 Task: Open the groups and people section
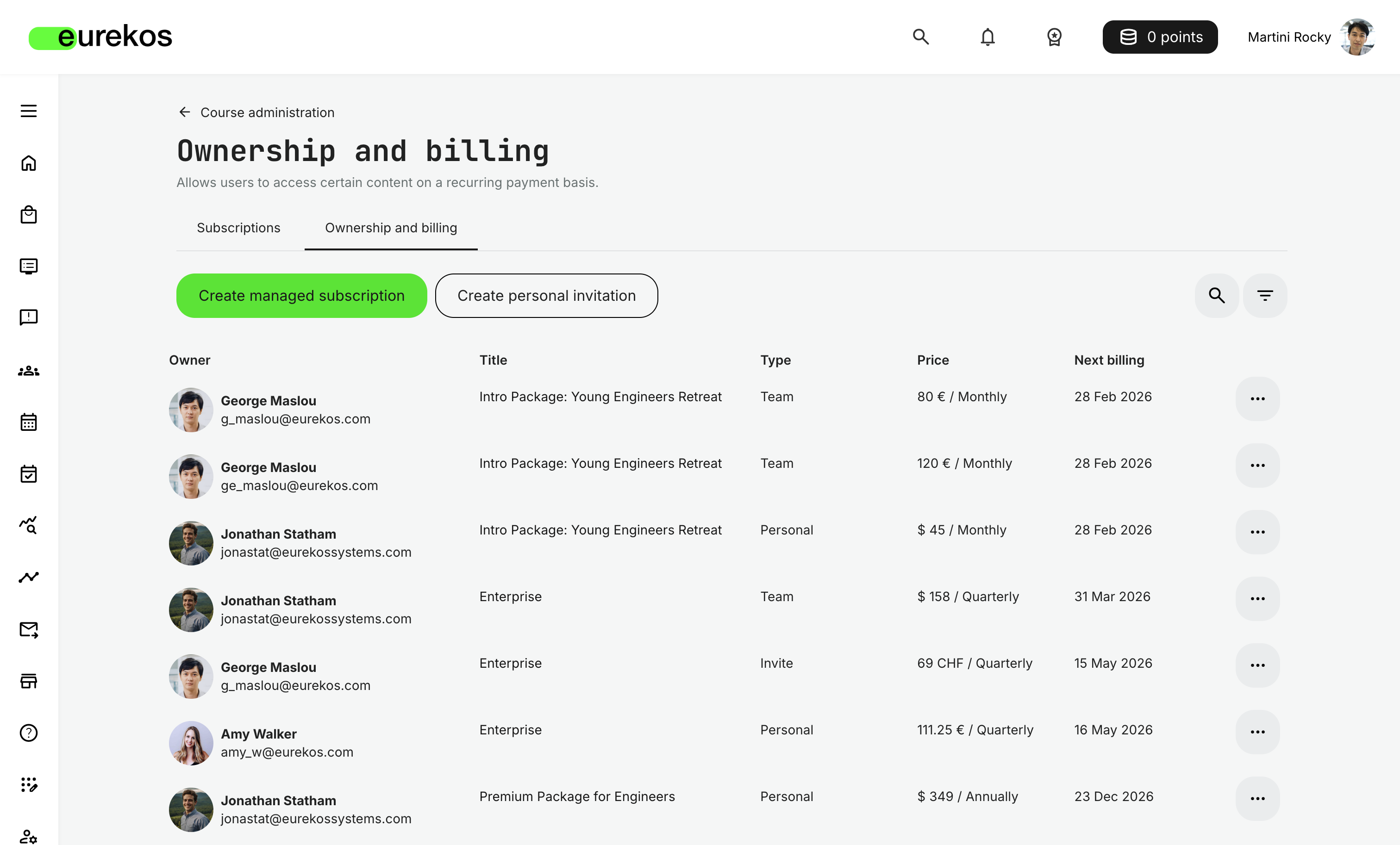[x=28, y=370]
